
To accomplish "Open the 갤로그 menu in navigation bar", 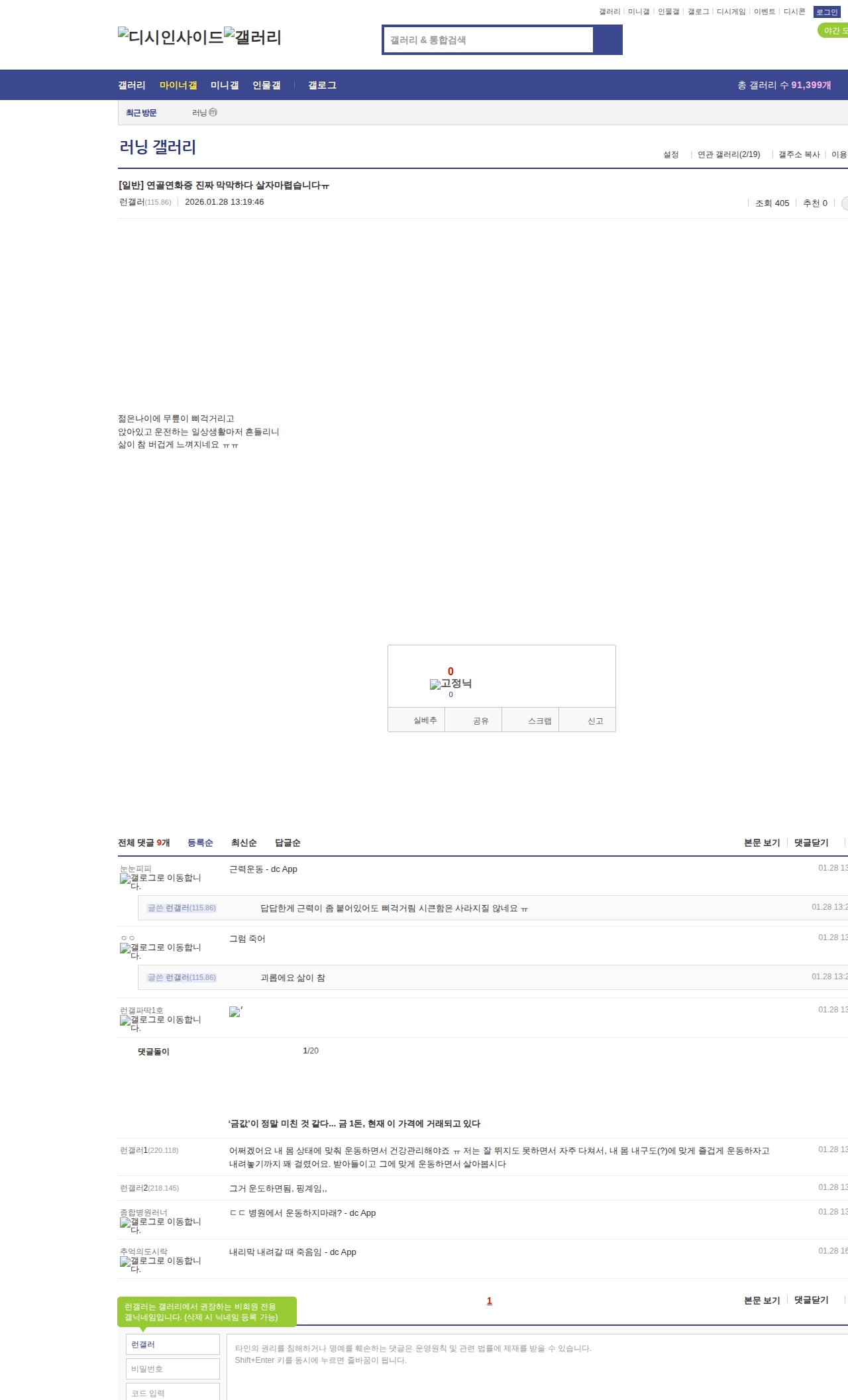I will point(322,85).
